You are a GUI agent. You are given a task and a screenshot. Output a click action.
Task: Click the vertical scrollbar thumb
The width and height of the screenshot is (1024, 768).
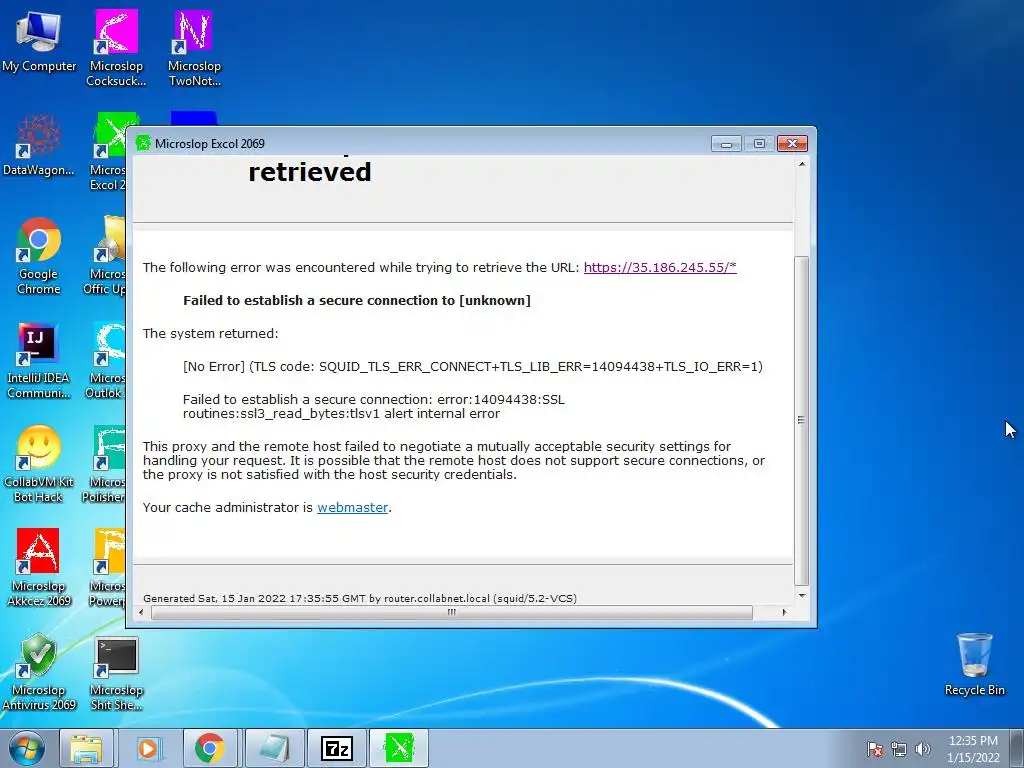(x=802, y=421)
